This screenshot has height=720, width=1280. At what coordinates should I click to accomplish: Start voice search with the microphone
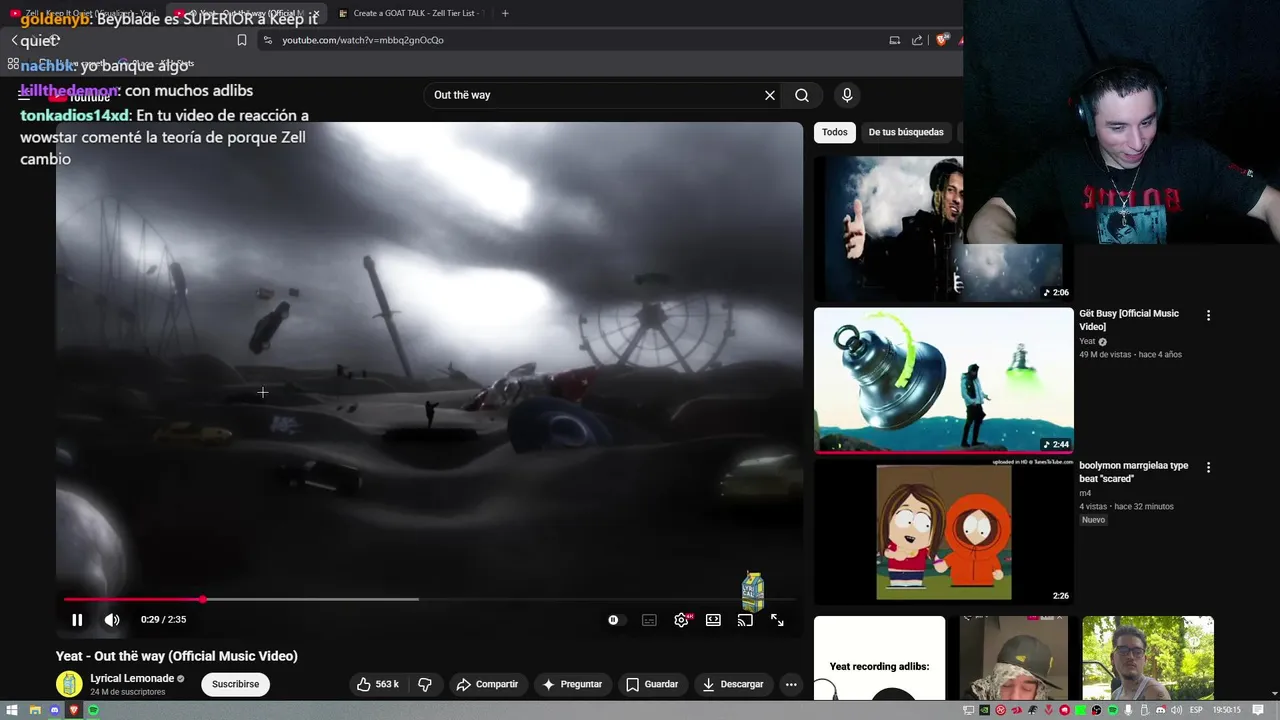[x=847, y=95]
